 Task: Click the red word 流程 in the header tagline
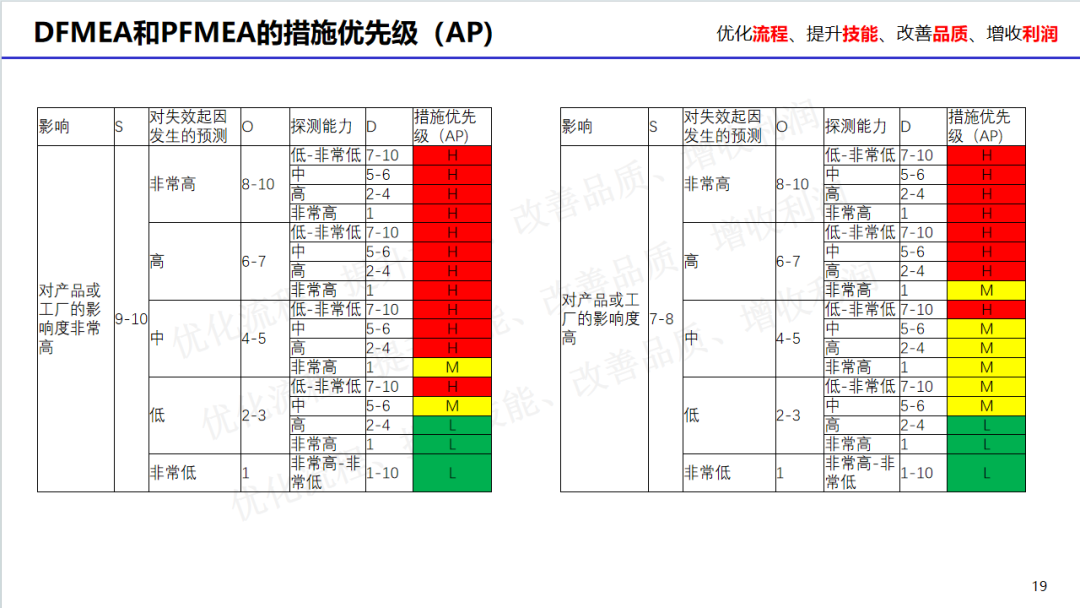click(x=770, y=33)
